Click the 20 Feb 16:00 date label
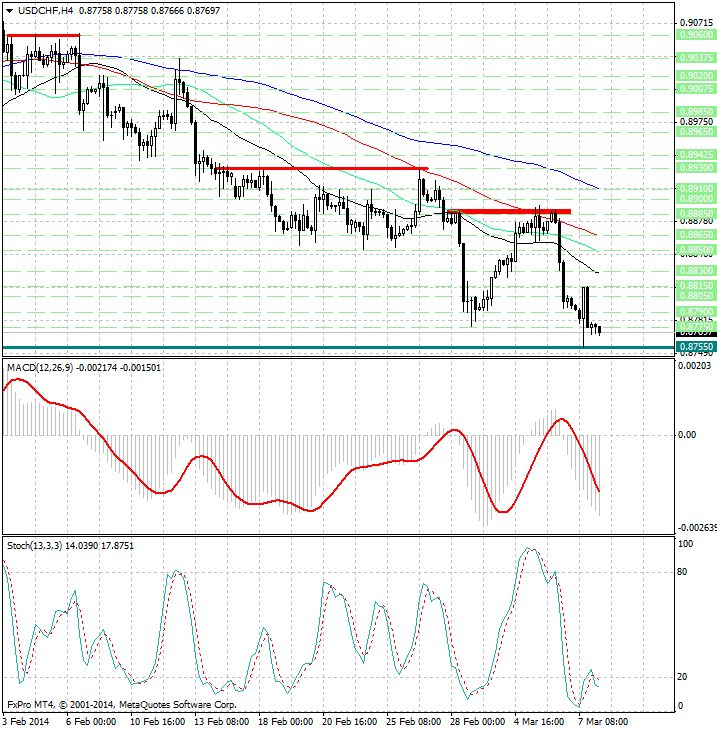The height and width of the screenshot is (730, 717). coord(349,722)
